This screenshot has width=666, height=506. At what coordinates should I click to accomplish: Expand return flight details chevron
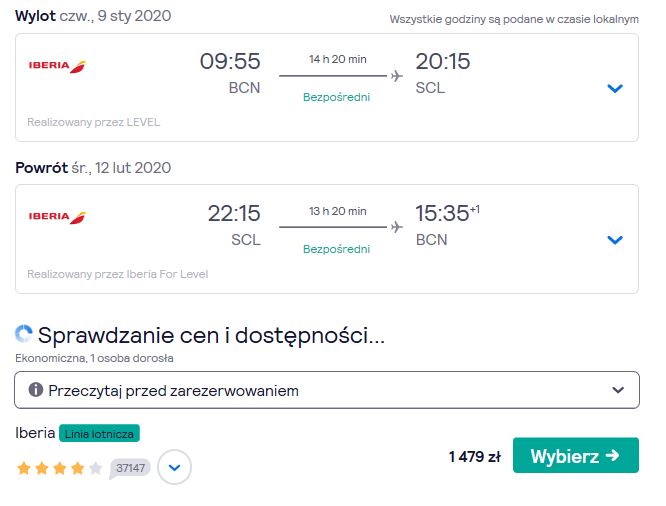[615, 240]
